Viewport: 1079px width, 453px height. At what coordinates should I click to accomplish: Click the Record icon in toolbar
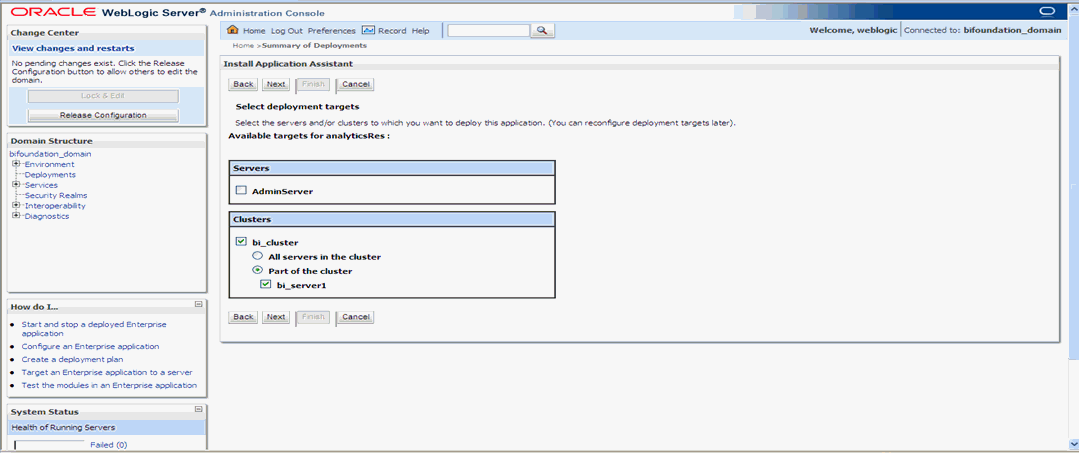point(368,30)
